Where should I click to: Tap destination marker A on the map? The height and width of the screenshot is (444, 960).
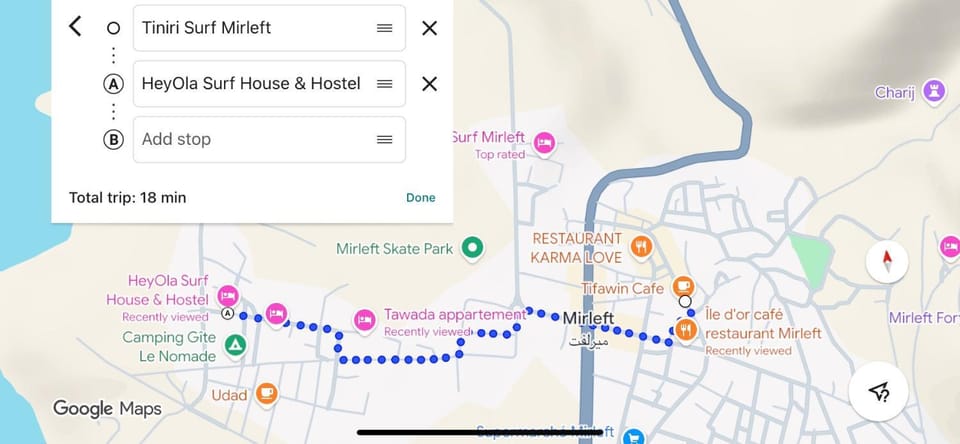(227, 314)
